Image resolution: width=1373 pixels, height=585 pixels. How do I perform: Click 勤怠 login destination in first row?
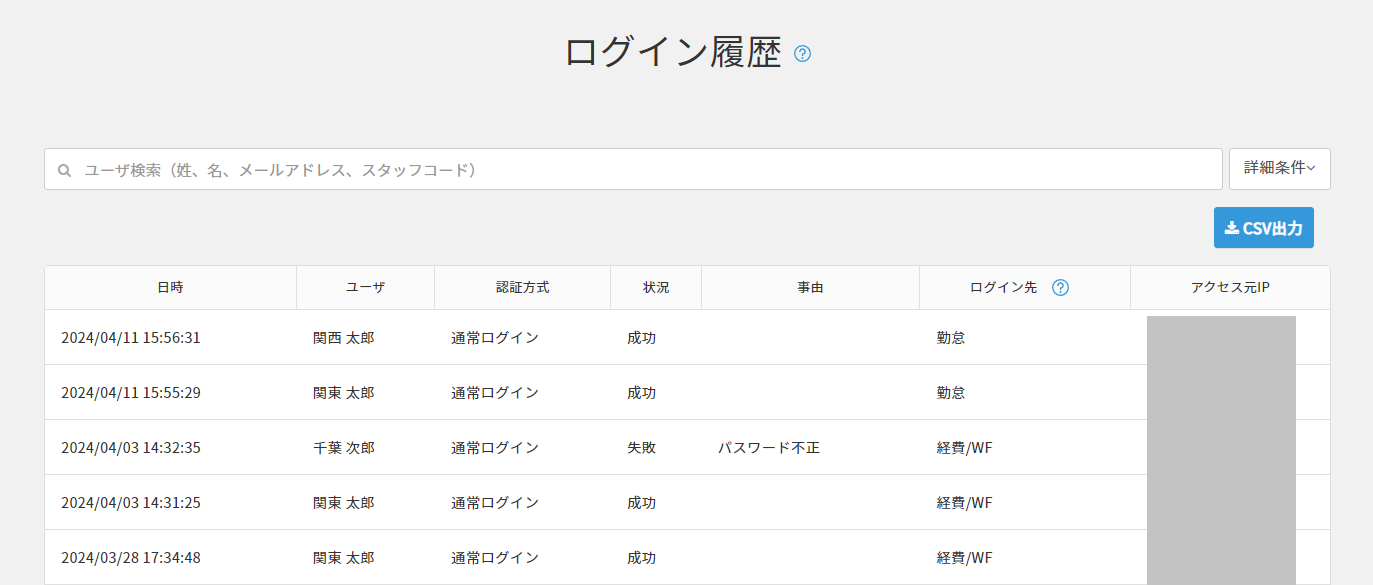click(x=951, y=338)
